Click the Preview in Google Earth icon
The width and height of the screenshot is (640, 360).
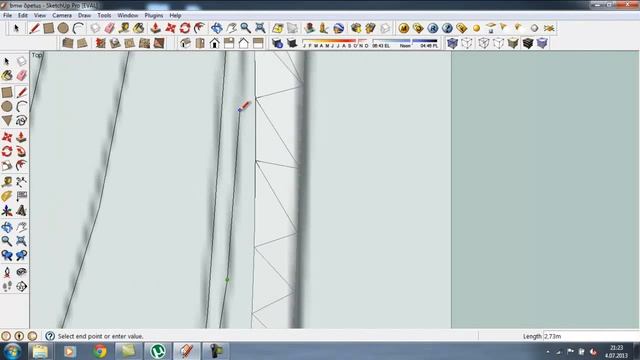[338, 28]
